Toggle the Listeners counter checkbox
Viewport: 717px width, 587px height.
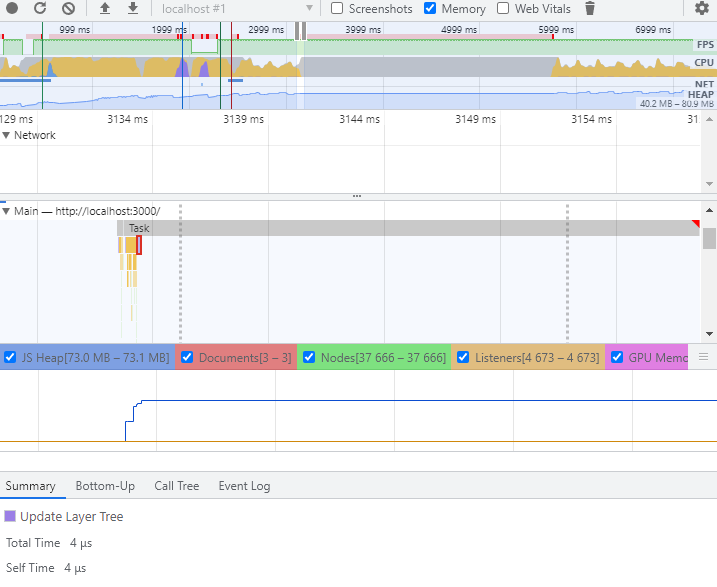463,357
